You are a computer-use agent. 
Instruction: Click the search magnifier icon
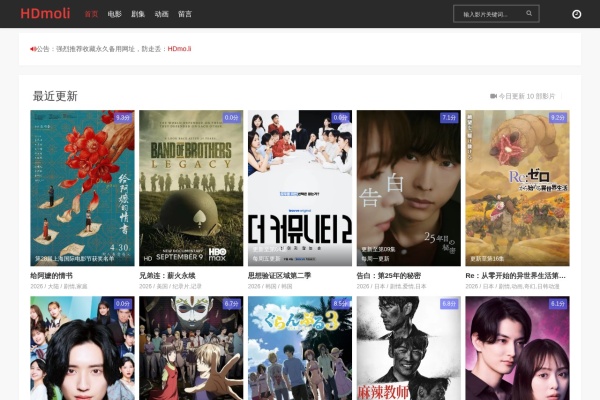(529, 13)
